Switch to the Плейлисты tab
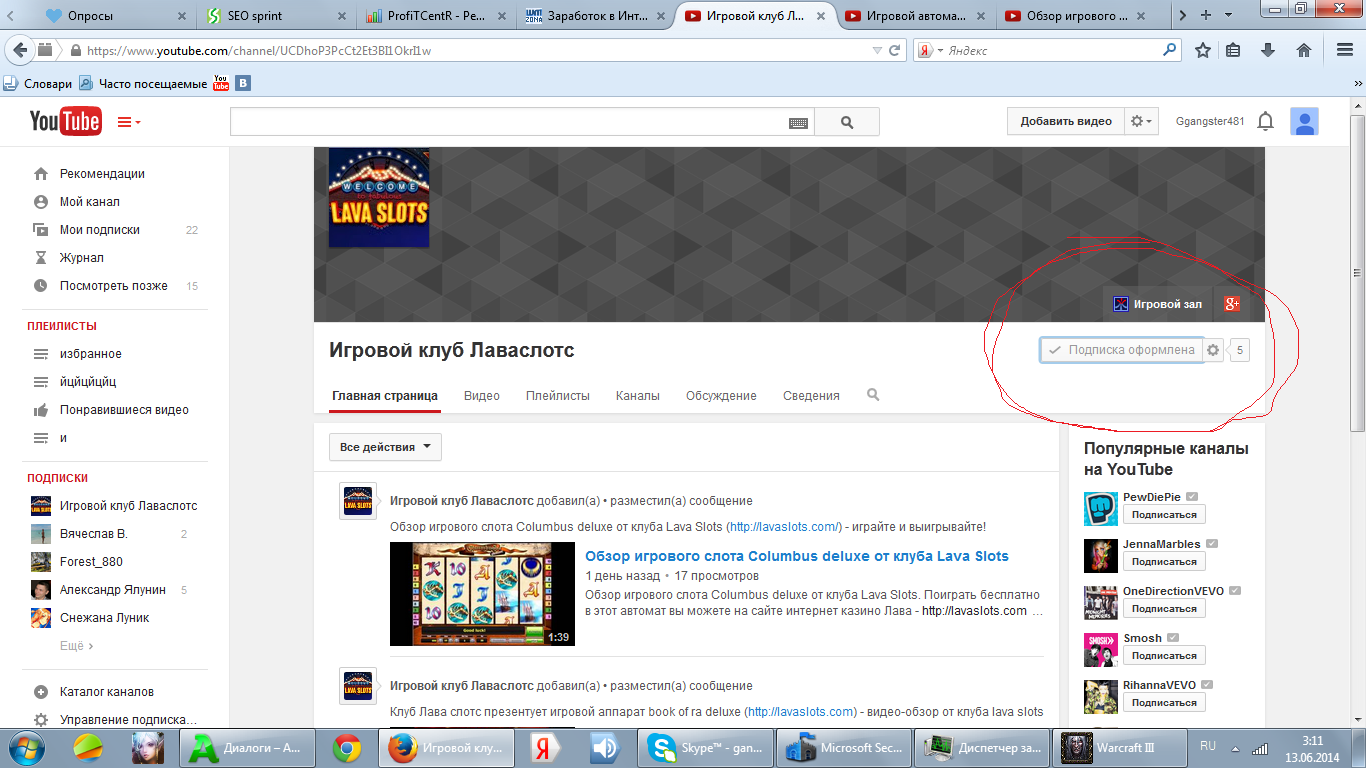Image resolution: width=1366 pixels, height=768 pixels. pos(558,396)
